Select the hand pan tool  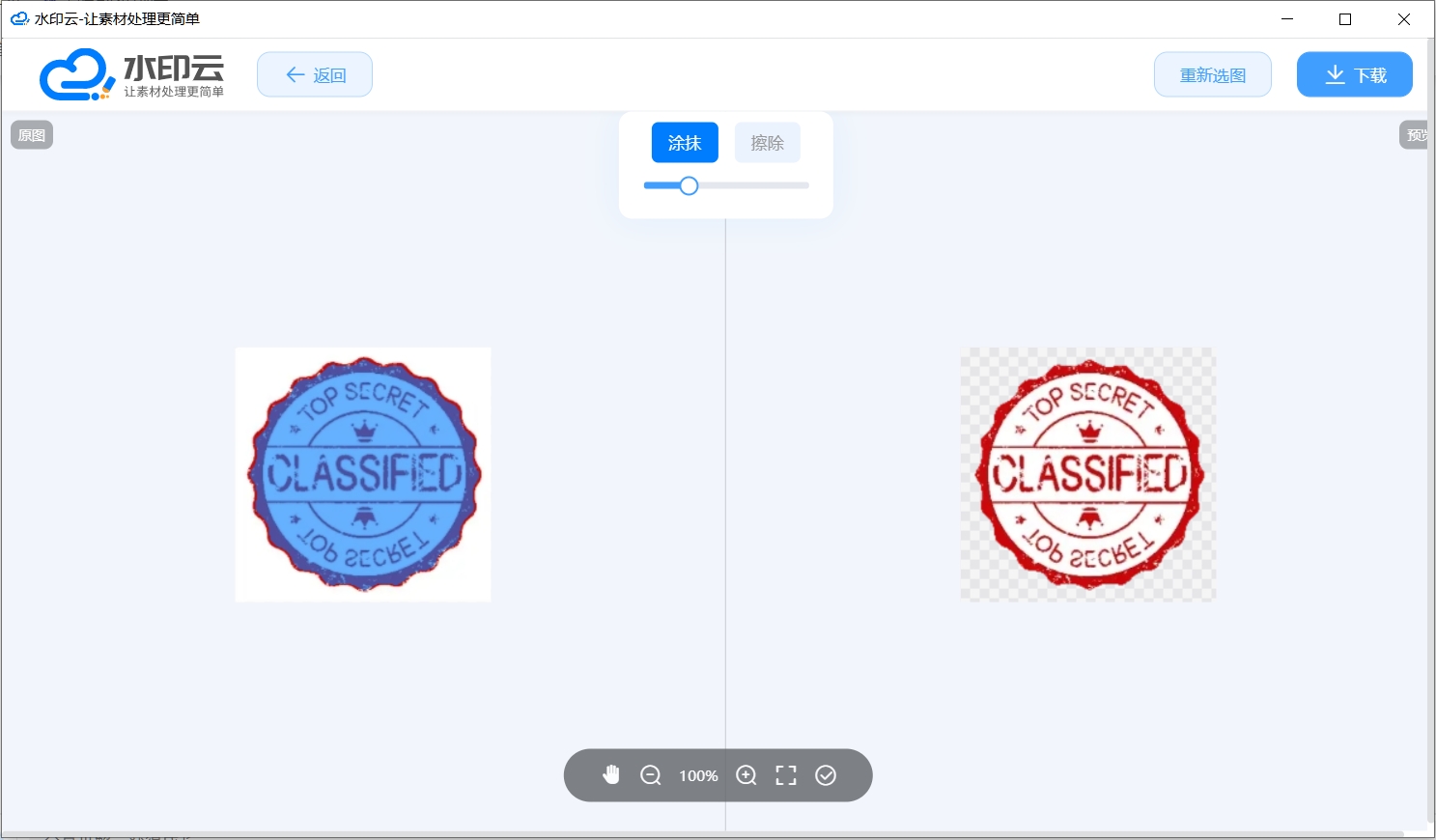coord(611,775)
